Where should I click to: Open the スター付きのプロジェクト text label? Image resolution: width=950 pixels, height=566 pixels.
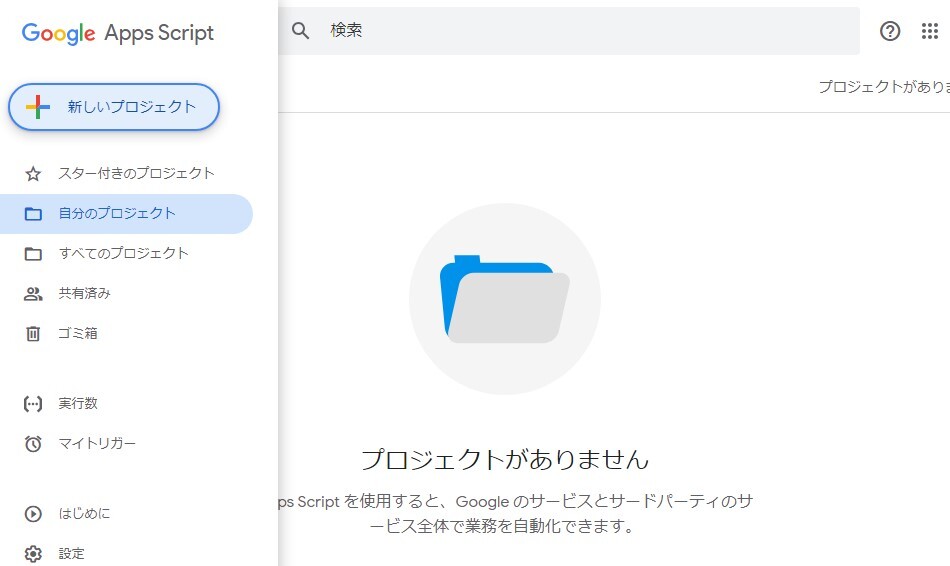point(136,173)
